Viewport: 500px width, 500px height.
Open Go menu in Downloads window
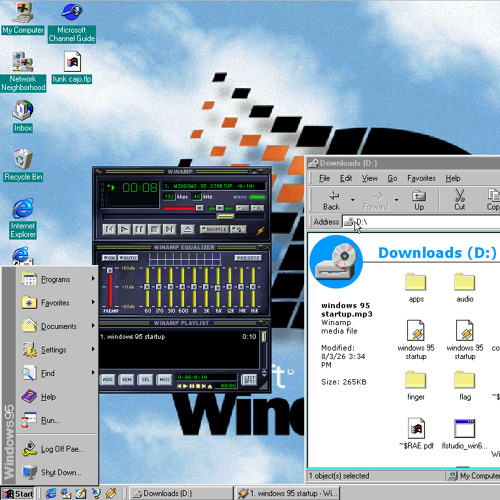(x=392, y=178)
